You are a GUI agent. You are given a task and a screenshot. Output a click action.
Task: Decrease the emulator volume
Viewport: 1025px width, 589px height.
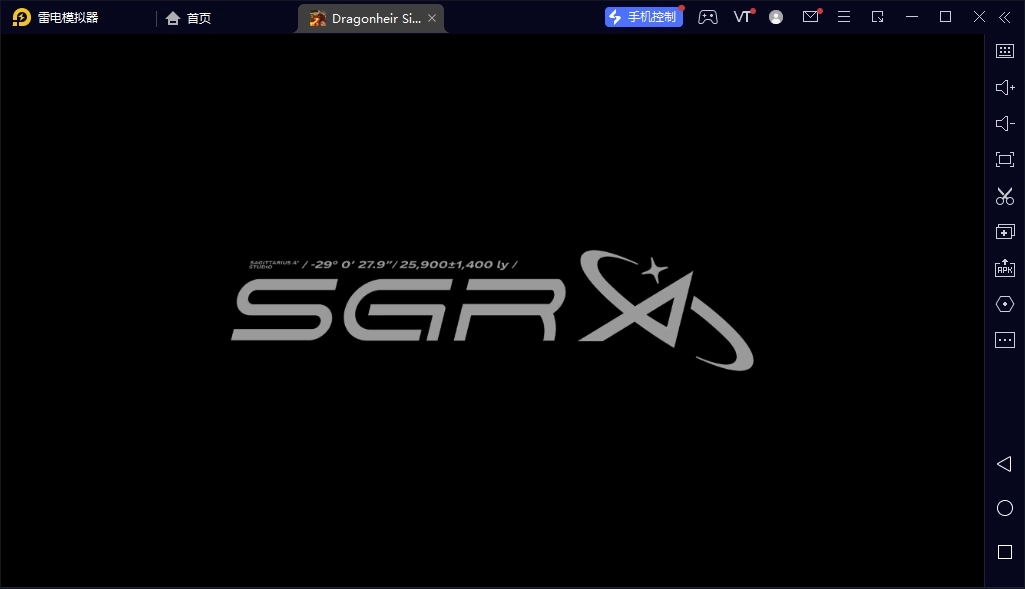click(1005, 124)
